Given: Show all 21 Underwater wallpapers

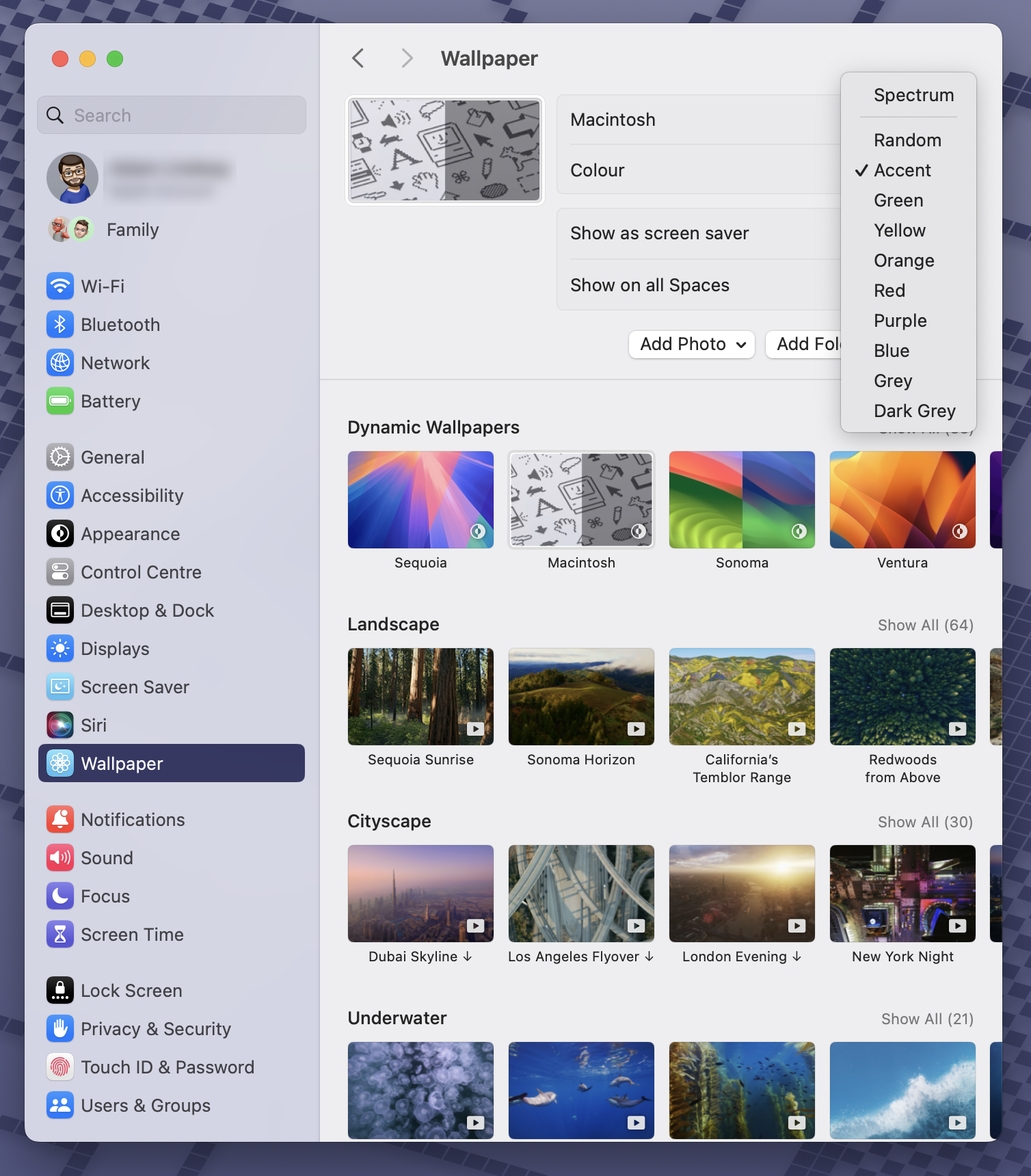Looking at the screenshot, I should (x=927, y=1019).
